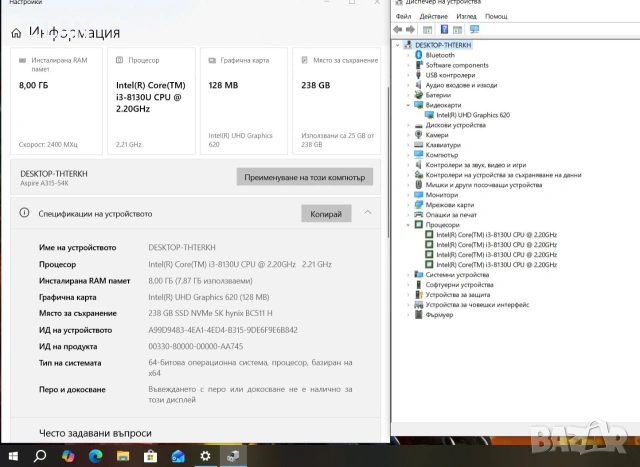Screen dimensions: 640x467
Task: Click the Камери camera icon
Action: point(418,135)
